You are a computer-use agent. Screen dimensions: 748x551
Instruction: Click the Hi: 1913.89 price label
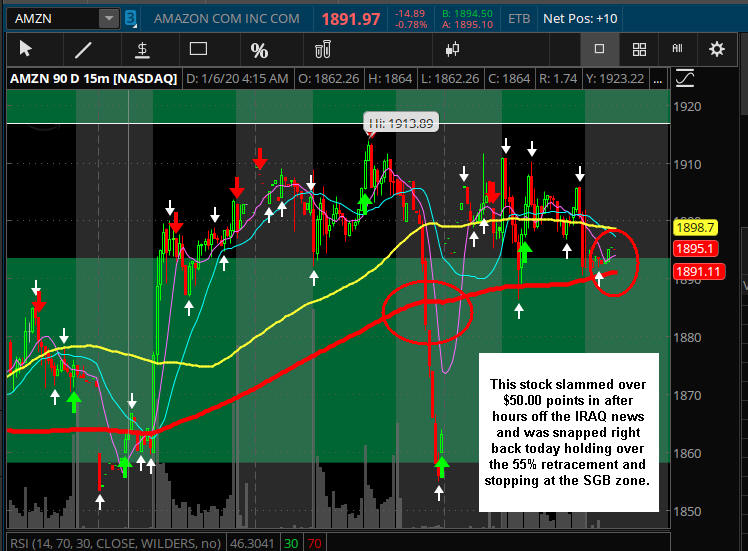pos(401,123)
